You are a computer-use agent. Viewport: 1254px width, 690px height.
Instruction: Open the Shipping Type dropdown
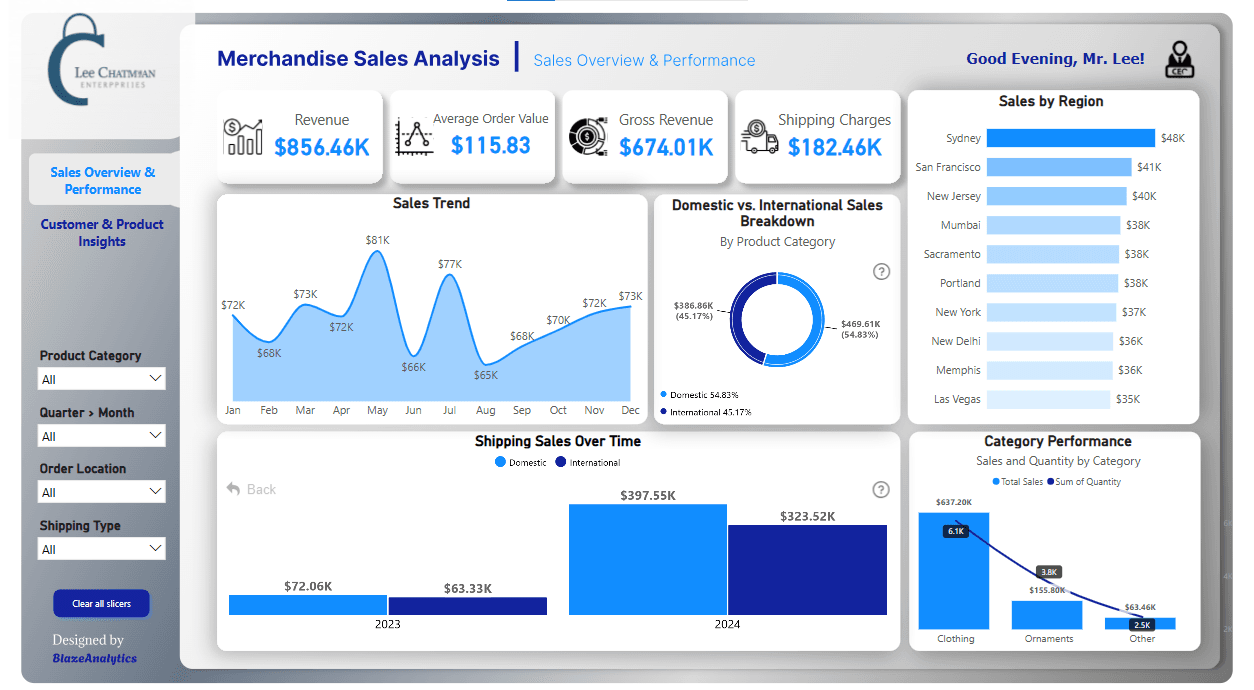pyautogui.click(x=101, y=549)
